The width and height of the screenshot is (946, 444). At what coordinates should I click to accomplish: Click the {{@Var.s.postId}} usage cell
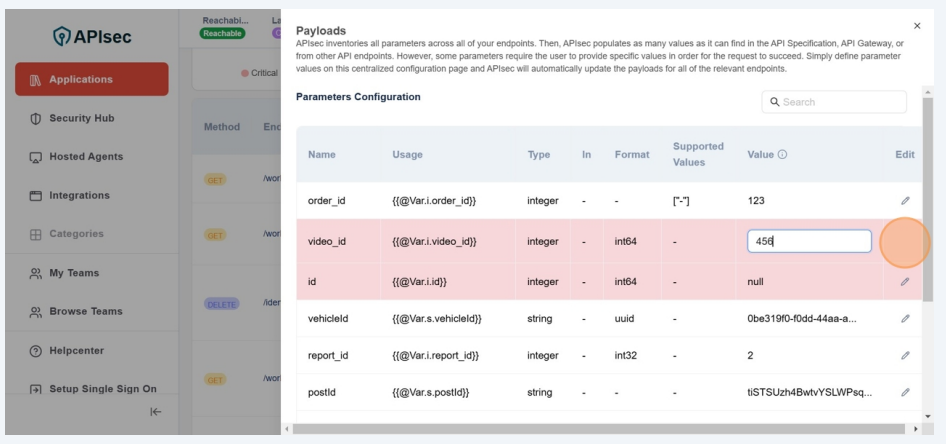431,392
